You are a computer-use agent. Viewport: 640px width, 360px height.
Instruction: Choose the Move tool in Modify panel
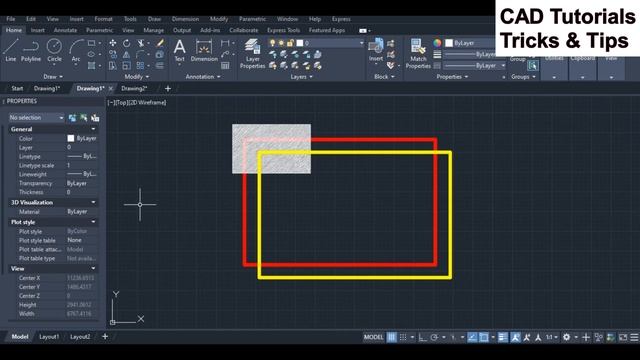point(113,43)
